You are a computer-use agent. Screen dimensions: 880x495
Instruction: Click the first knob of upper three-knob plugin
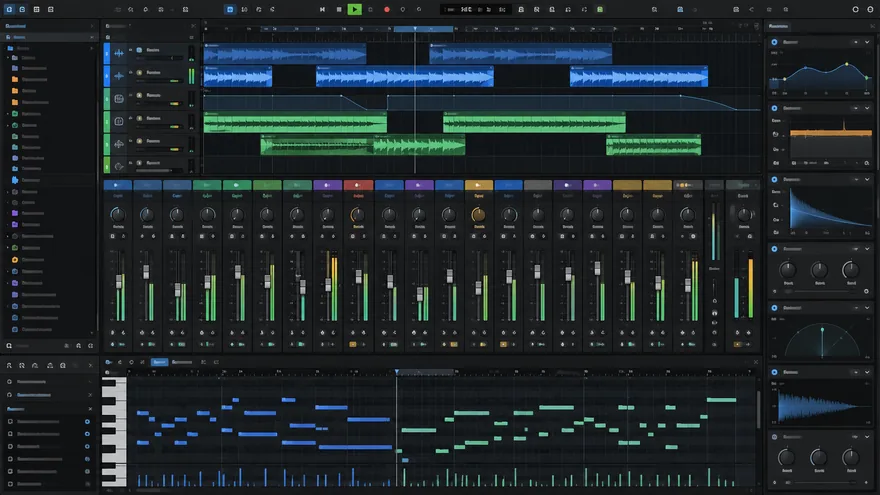788,271
